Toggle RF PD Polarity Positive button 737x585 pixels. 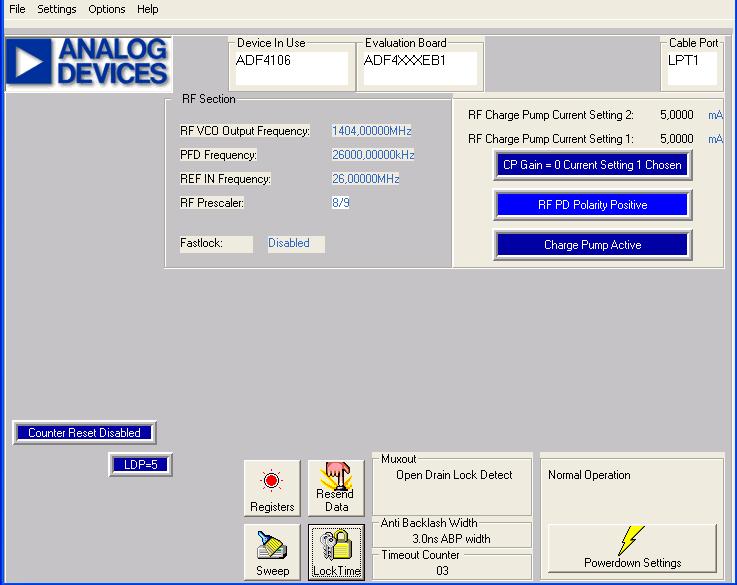click(x=592, y=205)
